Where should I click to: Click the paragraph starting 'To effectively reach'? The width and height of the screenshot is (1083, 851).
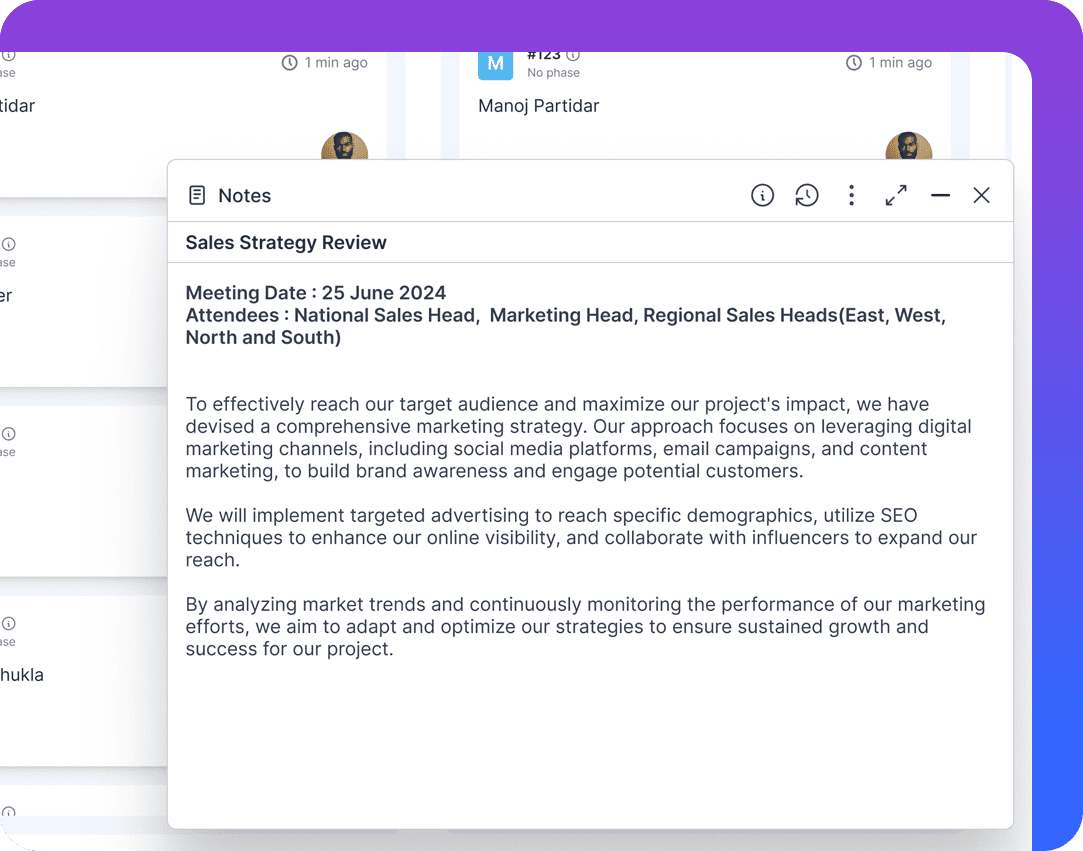click(579, 437)
